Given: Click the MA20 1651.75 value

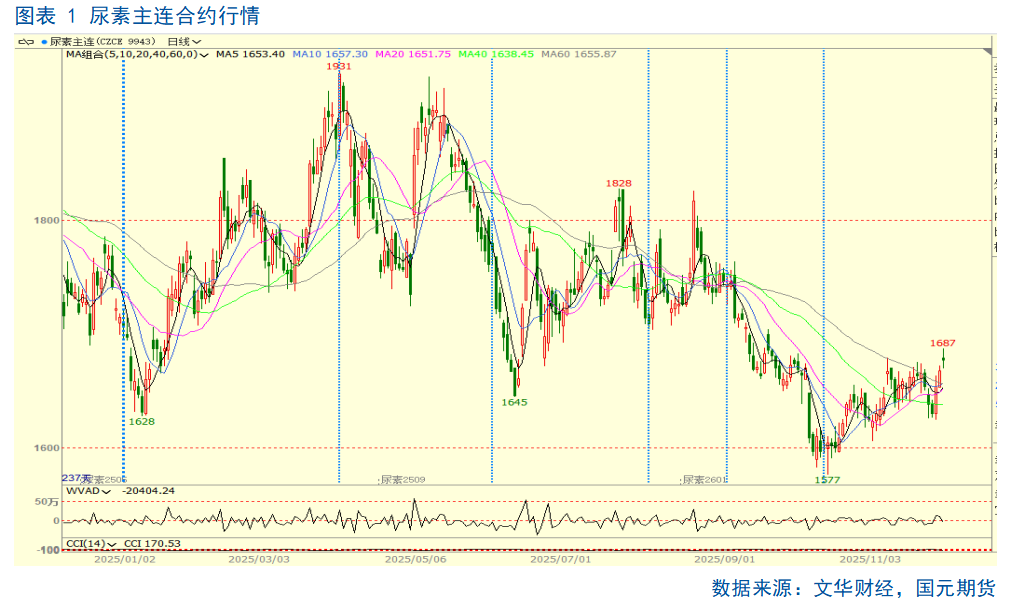Looking at the screenshot, I should [413, 54].
